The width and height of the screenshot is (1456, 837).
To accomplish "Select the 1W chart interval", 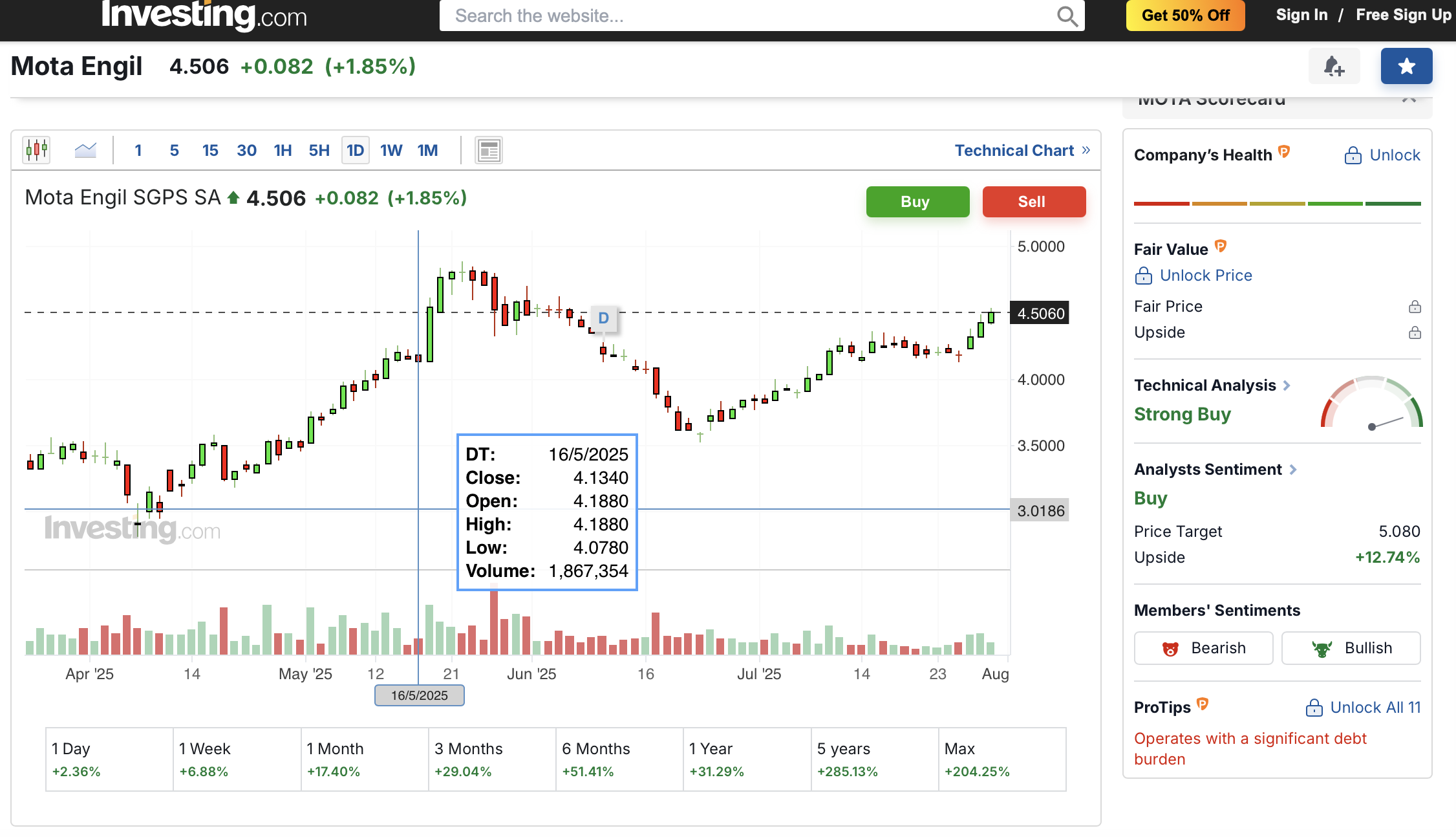I will 391,151.
